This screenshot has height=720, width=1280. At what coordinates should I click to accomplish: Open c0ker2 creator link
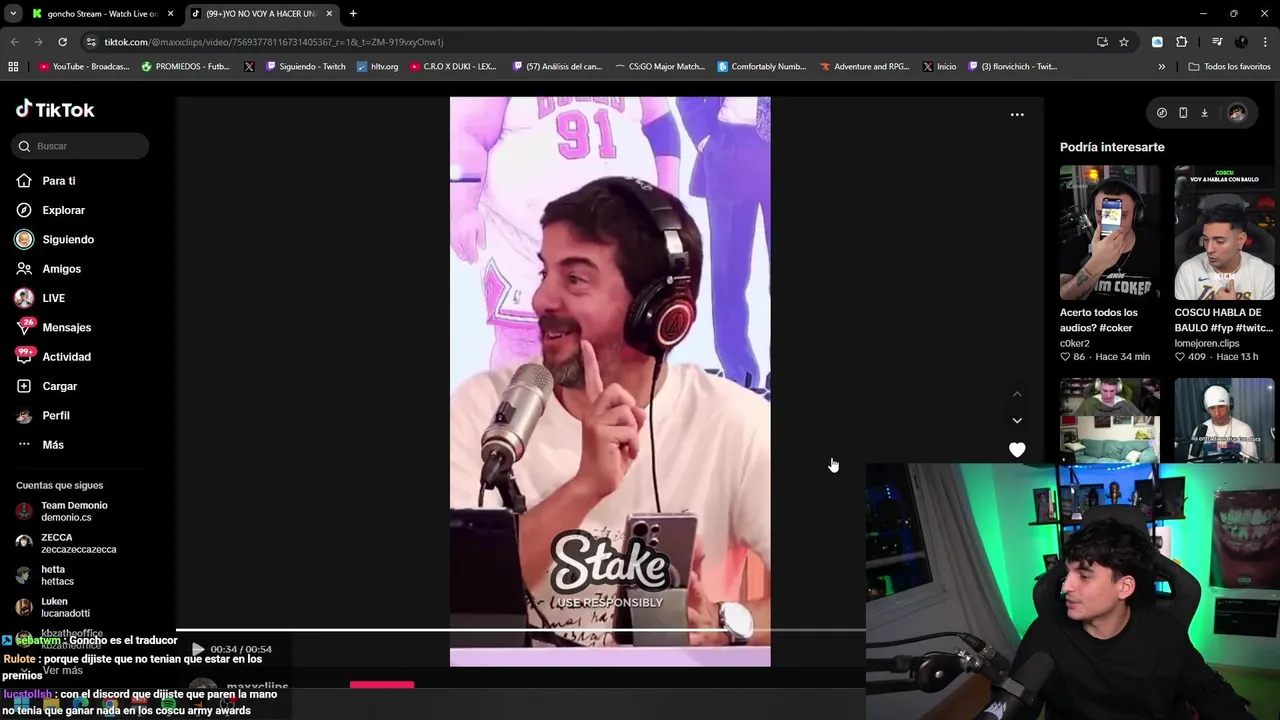1075,343
